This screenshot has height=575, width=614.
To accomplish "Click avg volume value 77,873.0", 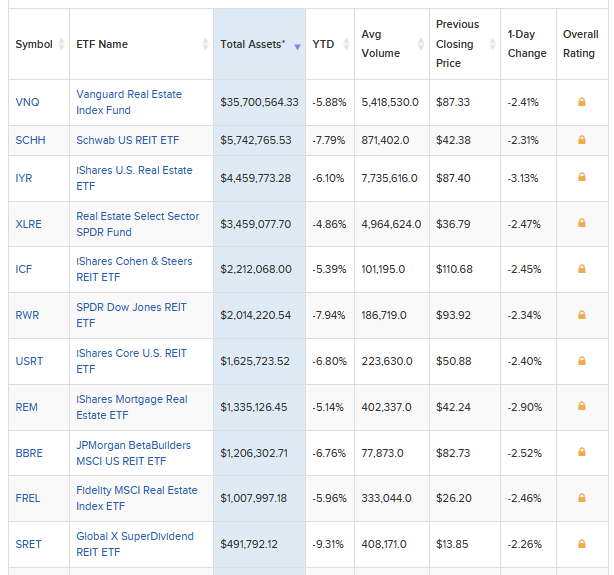I will [x=382, y=453].
